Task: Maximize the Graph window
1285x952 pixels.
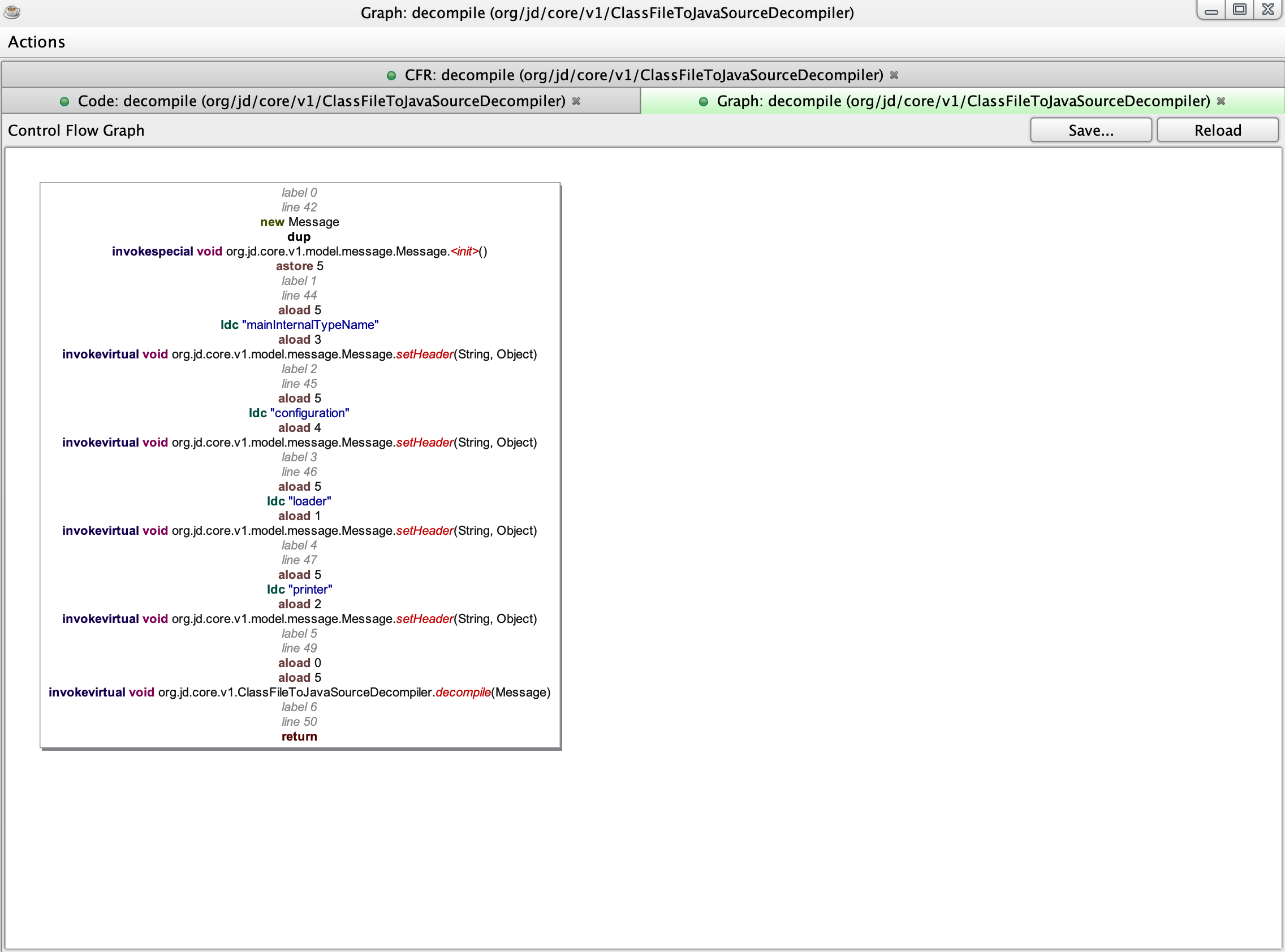Action: coord(1239,10)
